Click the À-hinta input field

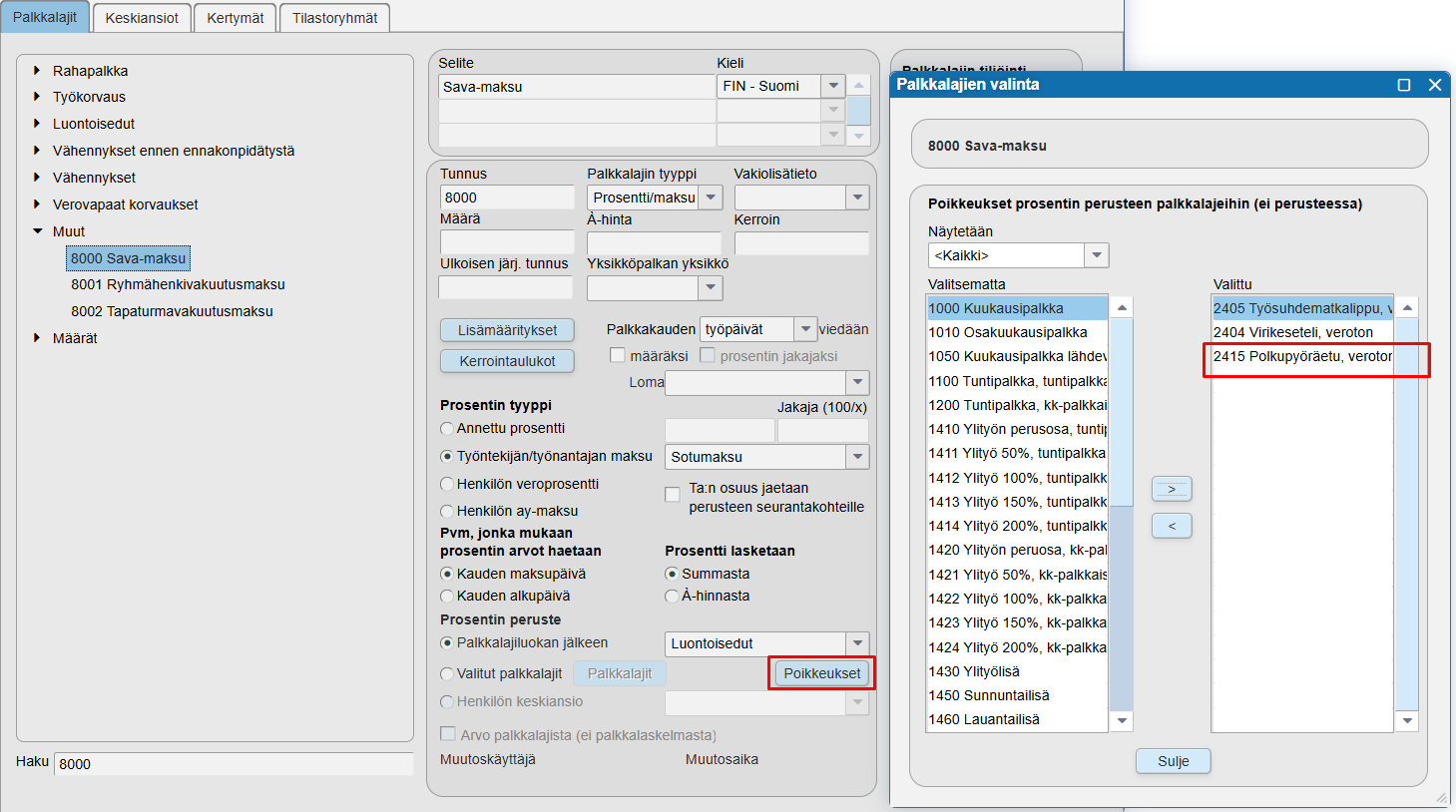tap(654, 243)
